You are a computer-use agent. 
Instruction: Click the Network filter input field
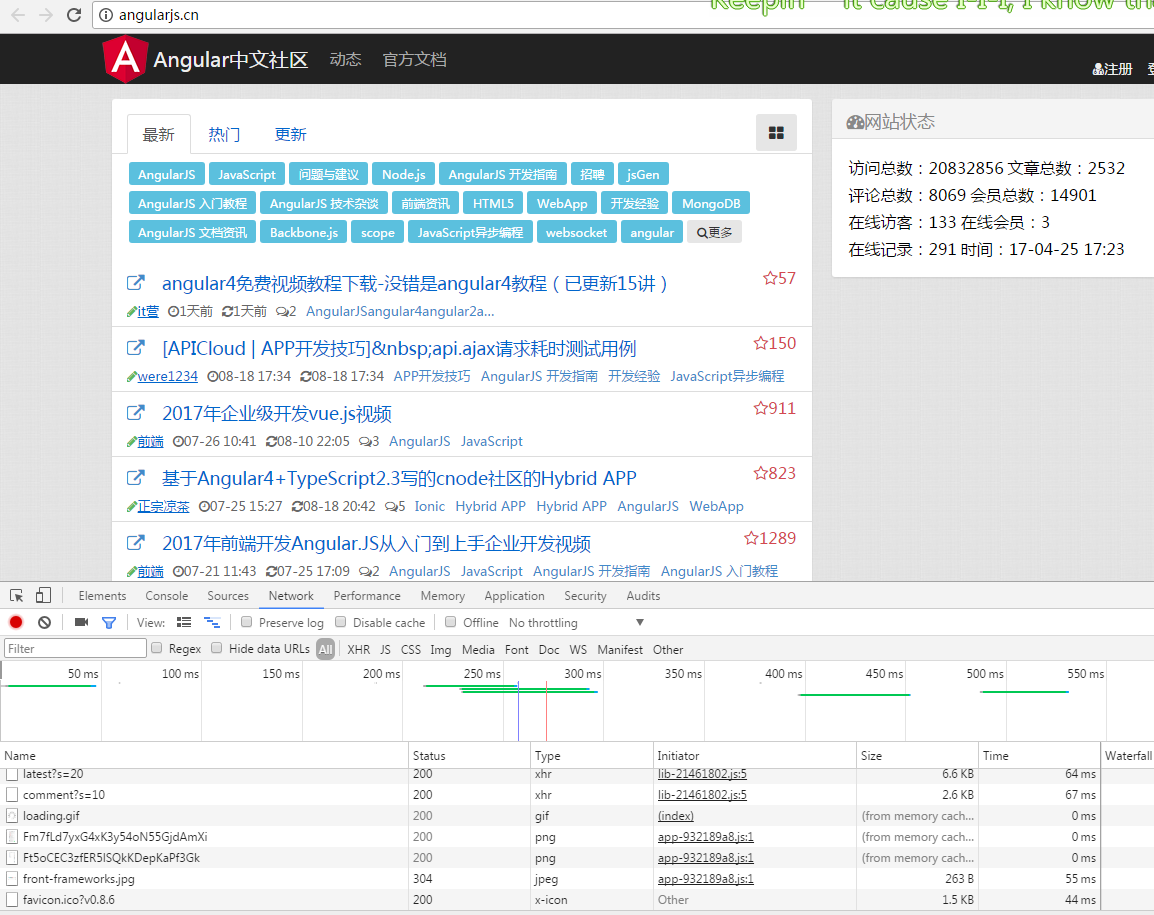(x=75, y=649)
